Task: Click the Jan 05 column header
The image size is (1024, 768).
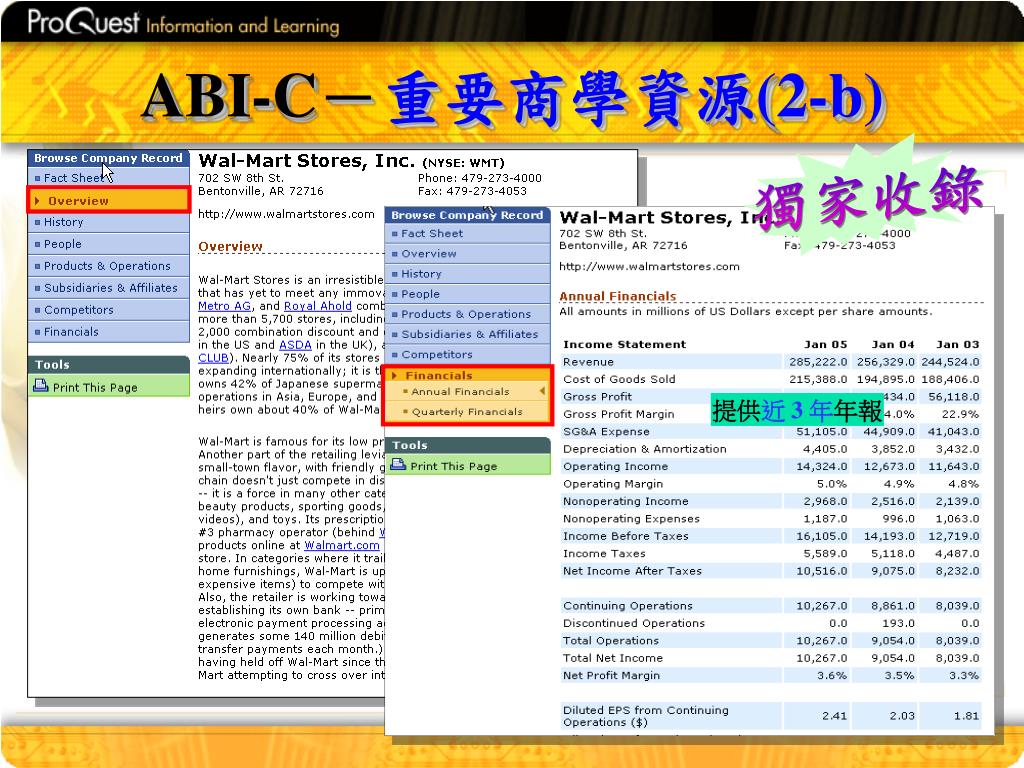Action: click(825, 345)
